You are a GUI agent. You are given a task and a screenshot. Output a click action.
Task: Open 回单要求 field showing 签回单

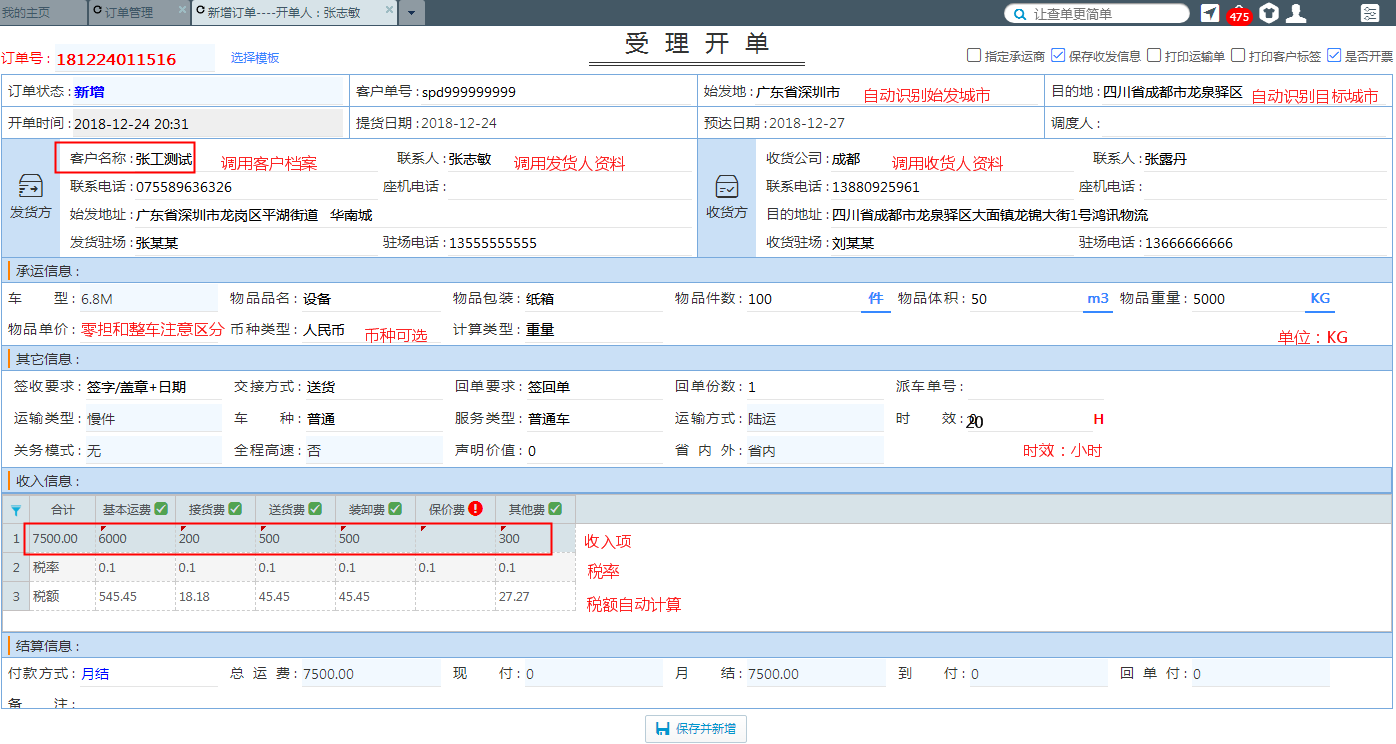click(x=594, y=387)
